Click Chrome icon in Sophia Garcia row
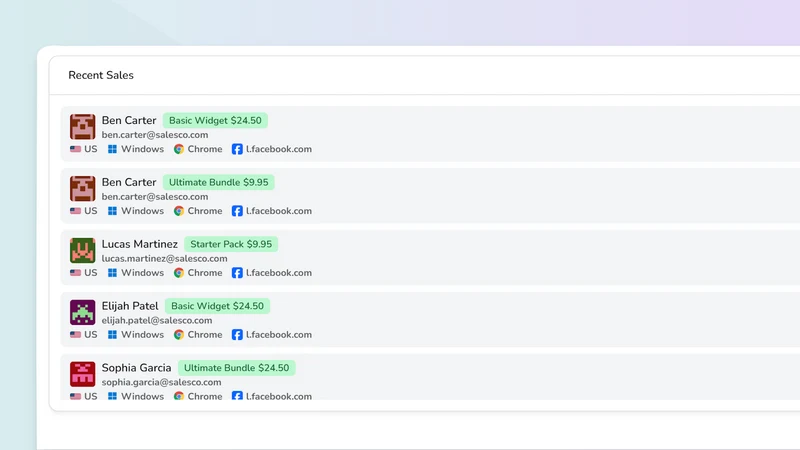Screen dimensions: 800x450 179,396
